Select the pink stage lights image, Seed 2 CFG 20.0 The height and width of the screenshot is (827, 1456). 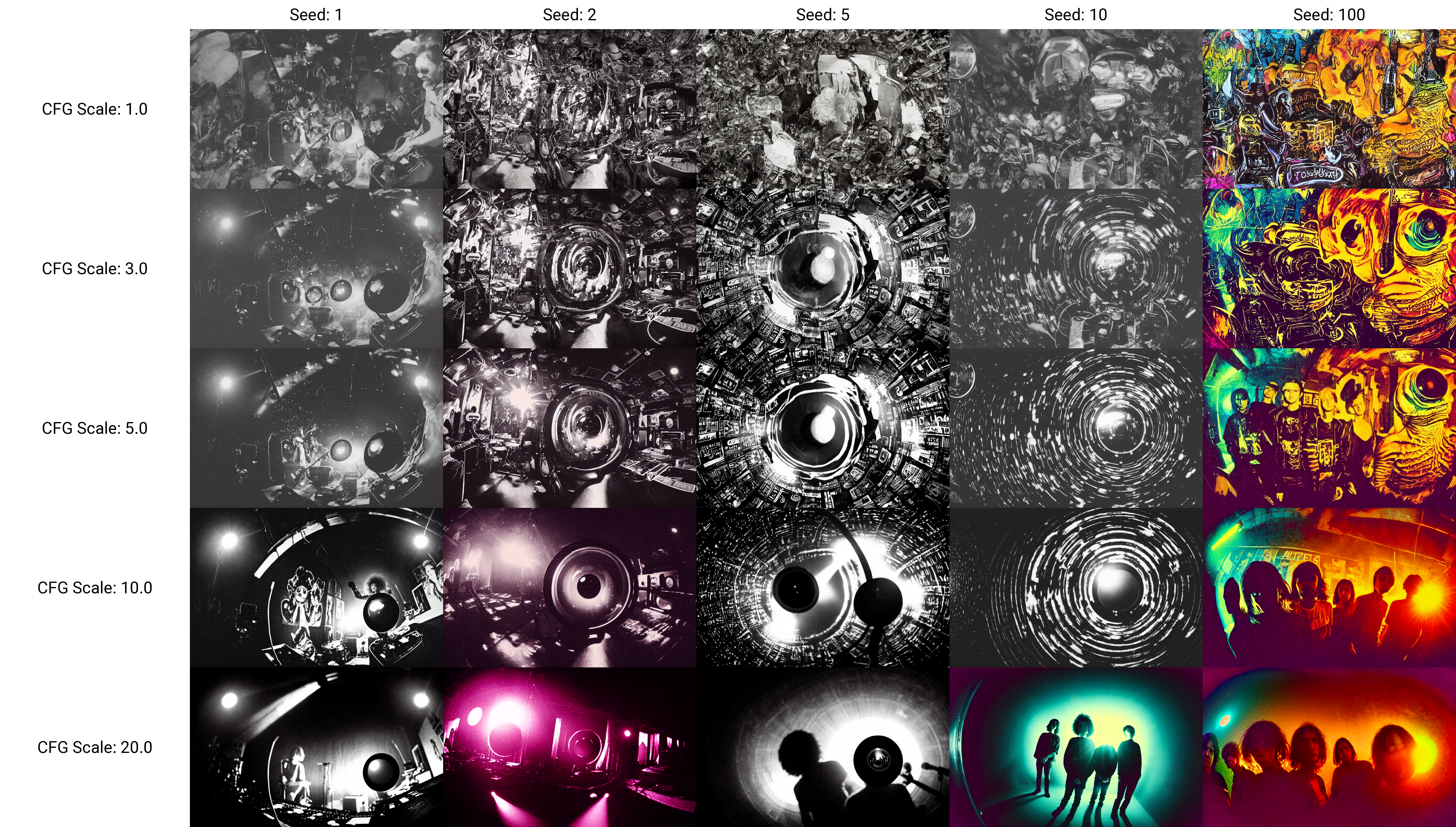tap(569, 748)
